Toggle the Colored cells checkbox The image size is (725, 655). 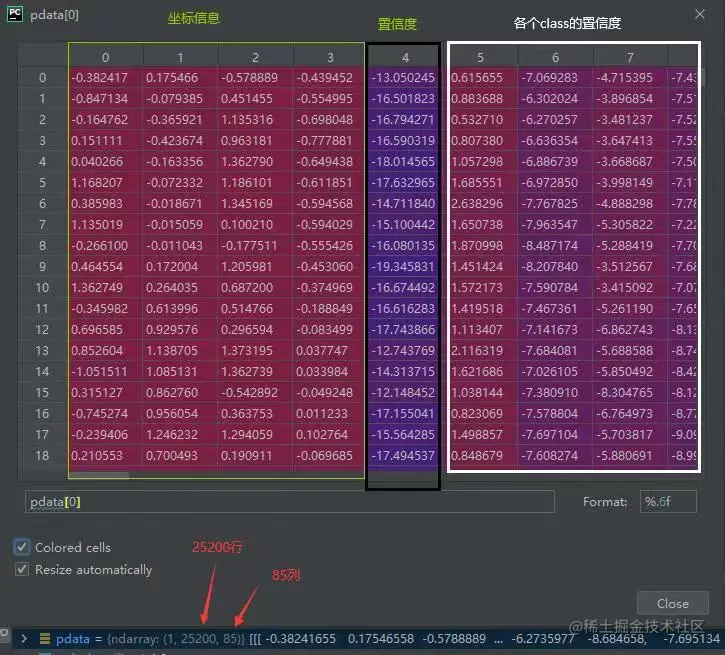(22, 547)
